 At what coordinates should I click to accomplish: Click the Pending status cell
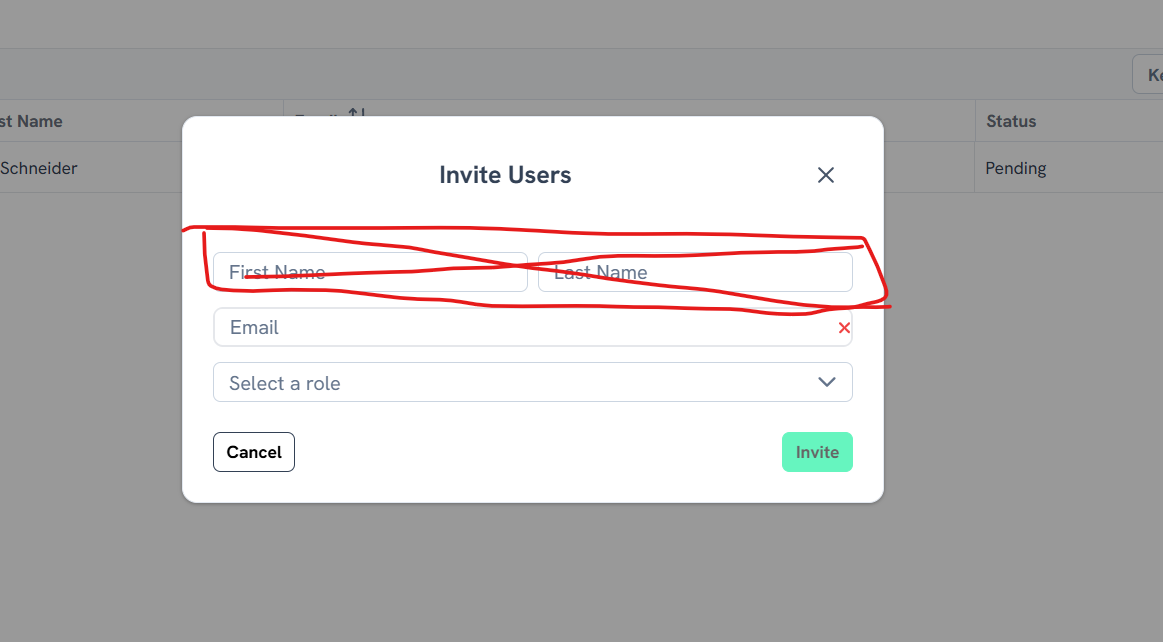pyautogui.click(x=1015, y=168)
